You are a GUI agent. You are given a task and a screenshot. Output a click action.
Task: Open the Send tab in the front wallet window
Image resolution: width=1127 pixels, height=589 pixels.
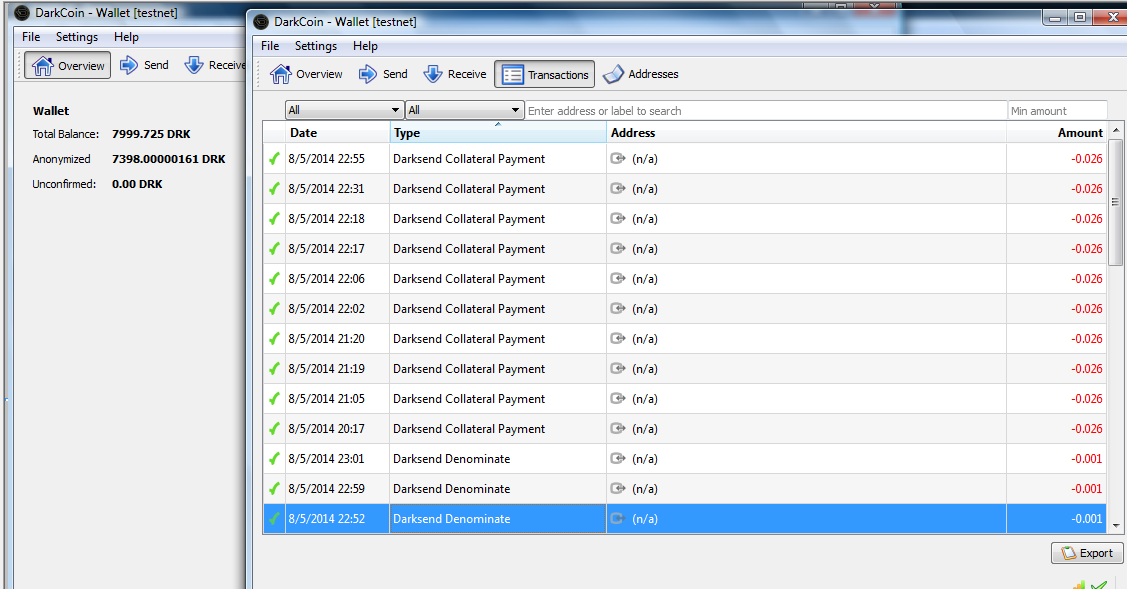point(383,74)
